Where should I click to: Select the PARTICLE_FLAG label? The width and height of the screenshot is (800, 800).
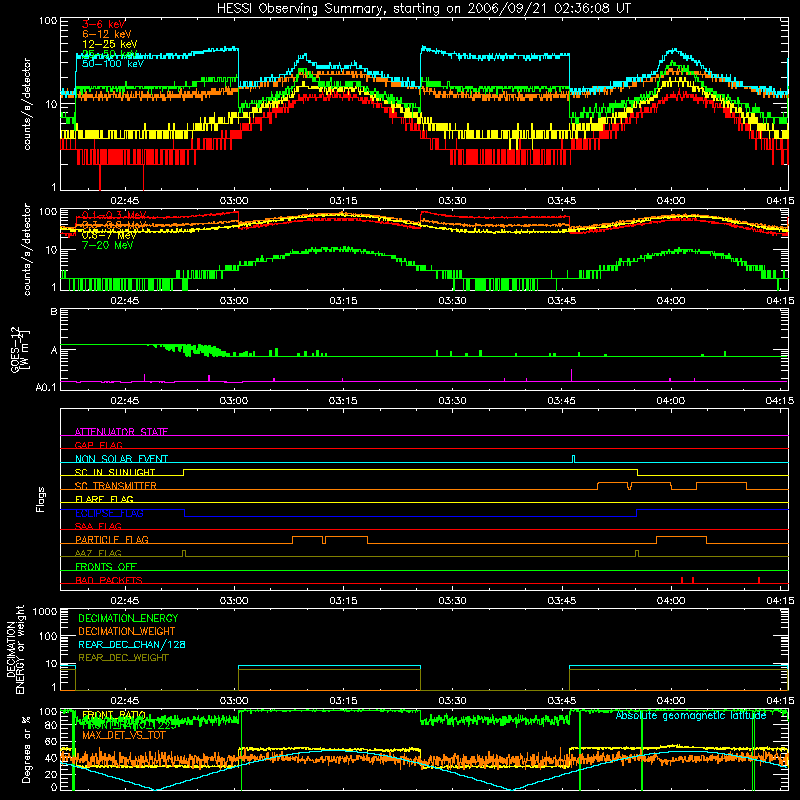(112, 539)
